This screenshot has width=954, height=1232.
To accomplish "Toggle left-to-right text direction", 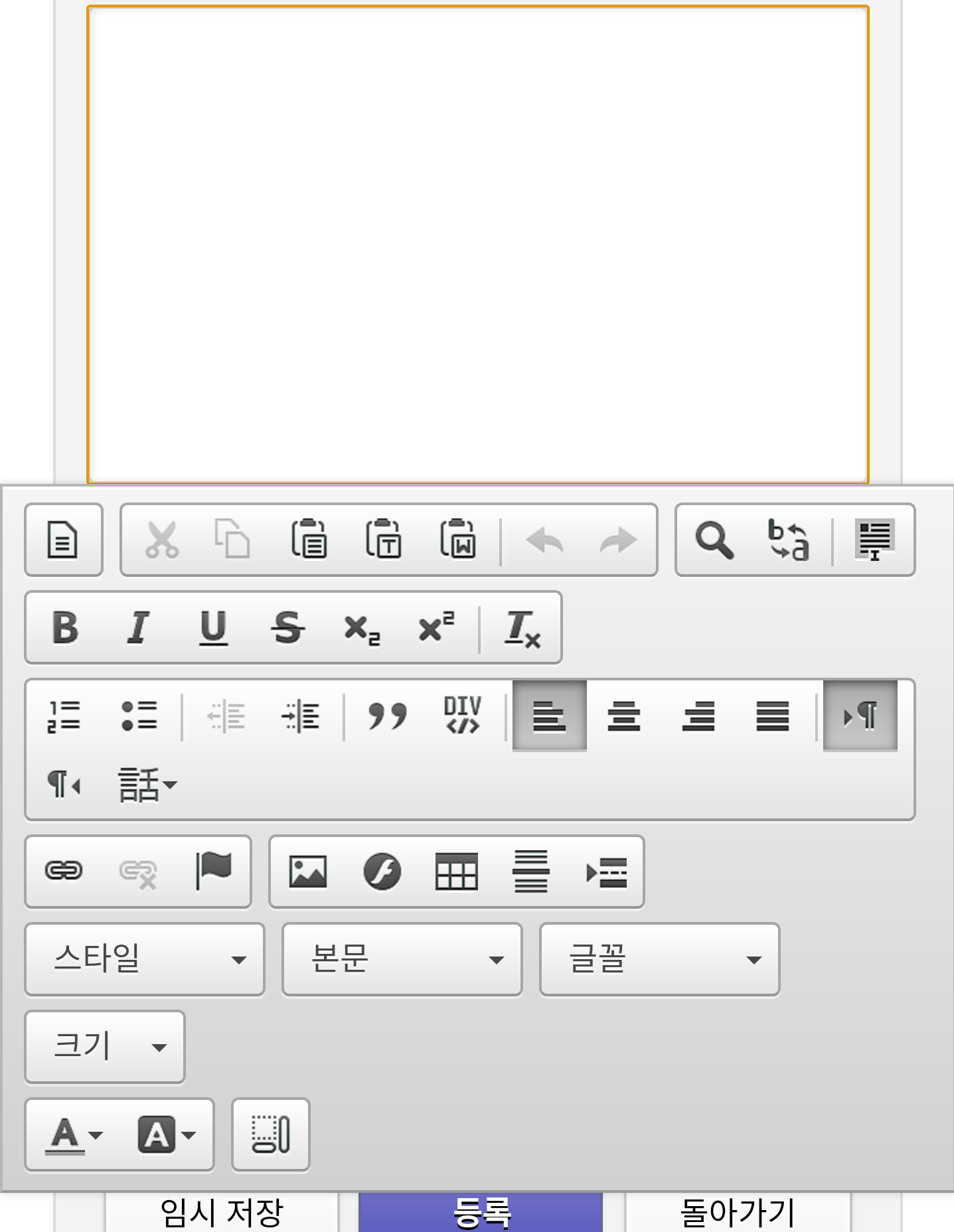I will (860, 716).
